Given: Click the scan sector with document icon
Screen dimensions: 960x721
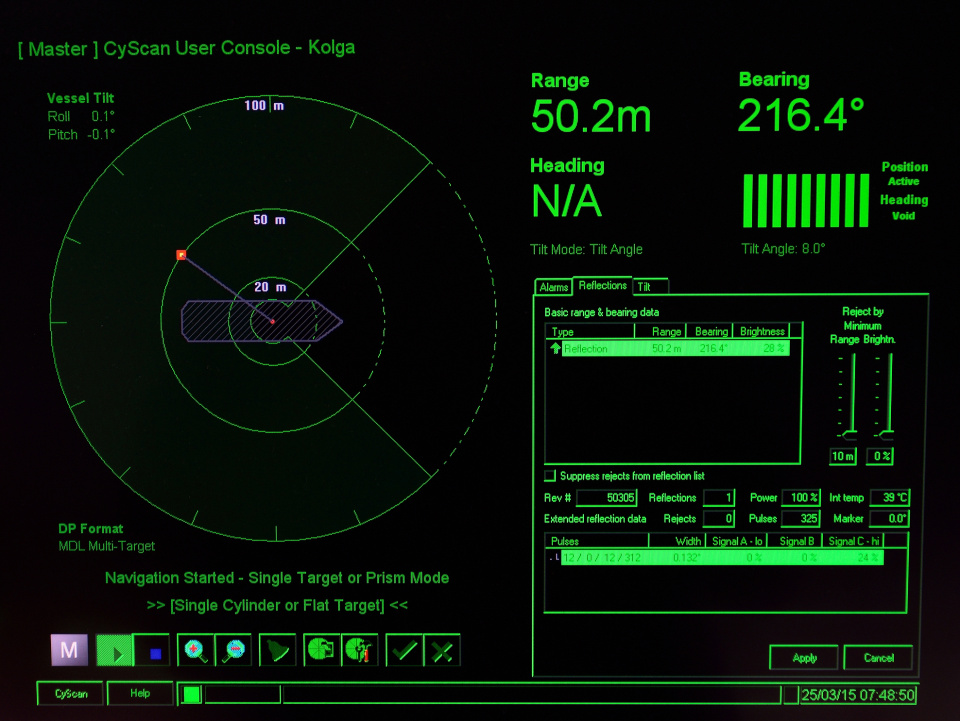Looking at the screenshot, I should coord(320,649).
